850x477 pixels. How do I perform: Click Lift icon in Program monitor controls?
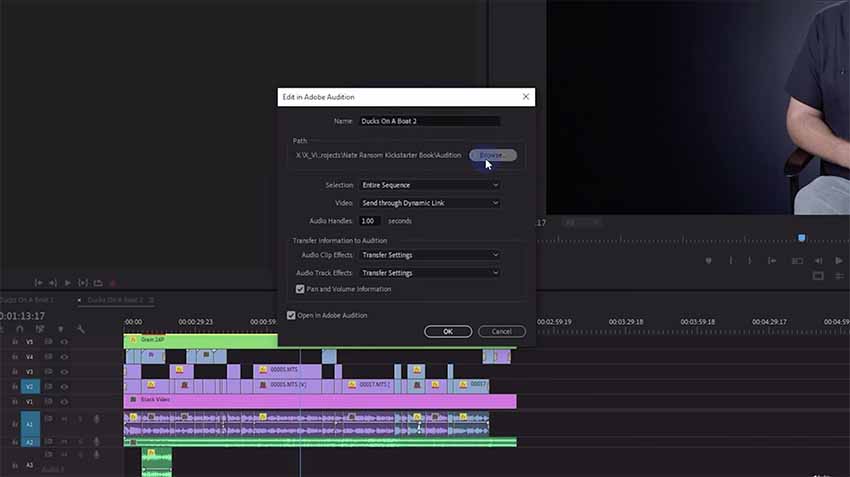pyautogui.click(x=797, y=261)
